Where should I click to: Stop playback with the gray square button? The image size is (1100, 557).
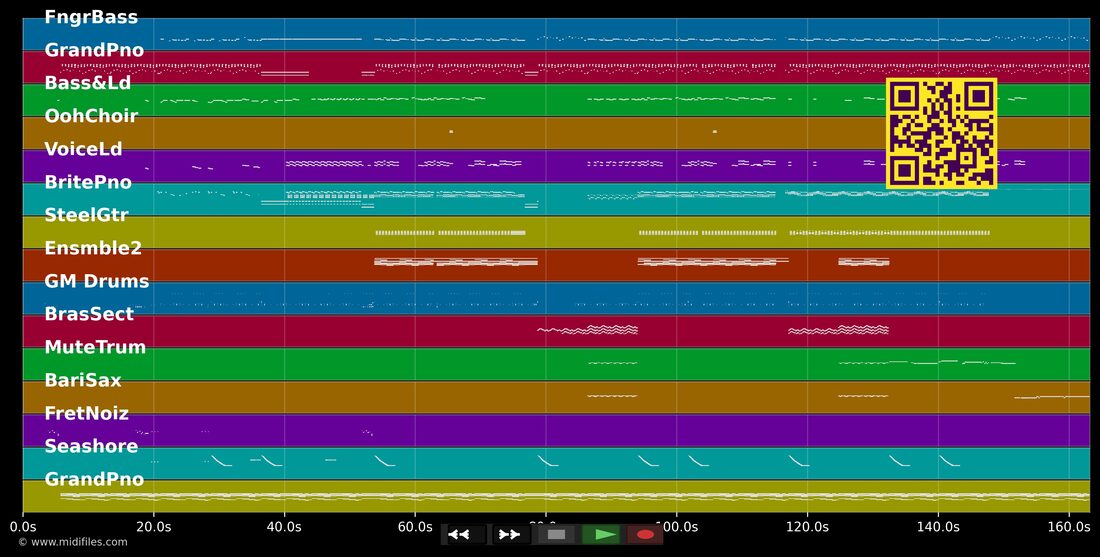tap(556, 535)
